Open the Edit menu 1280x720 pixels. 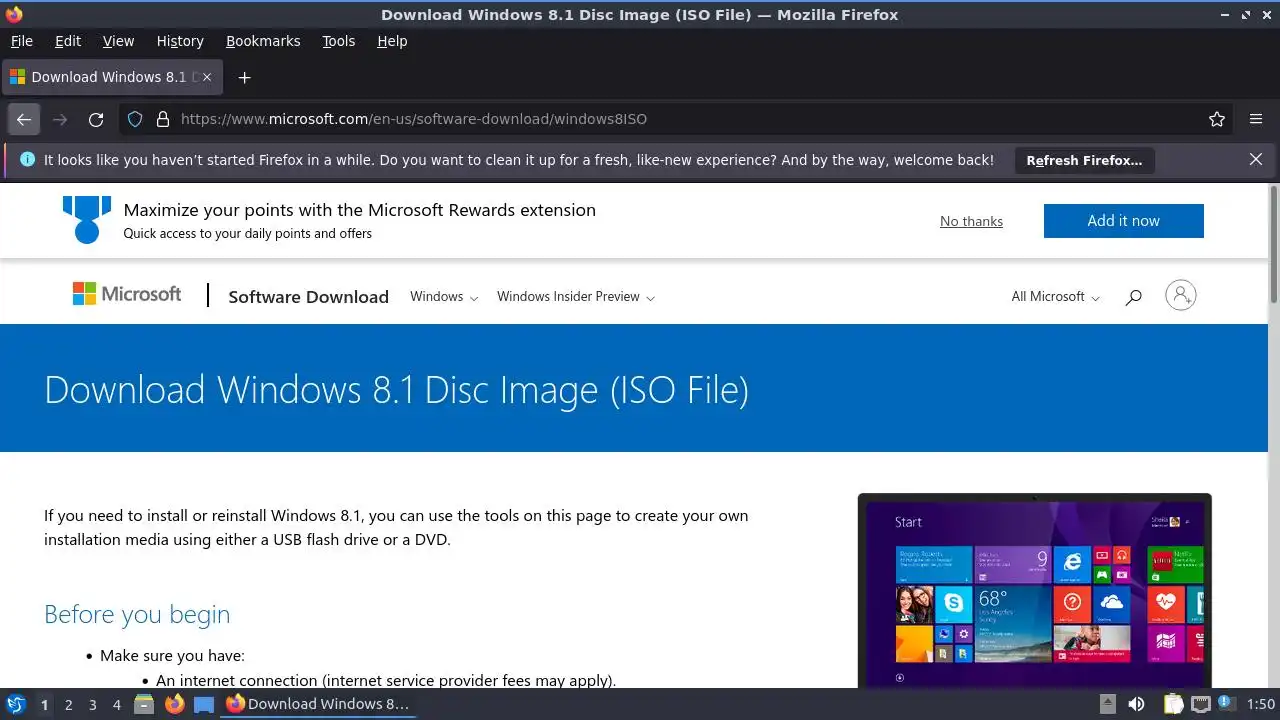(x=68, y=41)
